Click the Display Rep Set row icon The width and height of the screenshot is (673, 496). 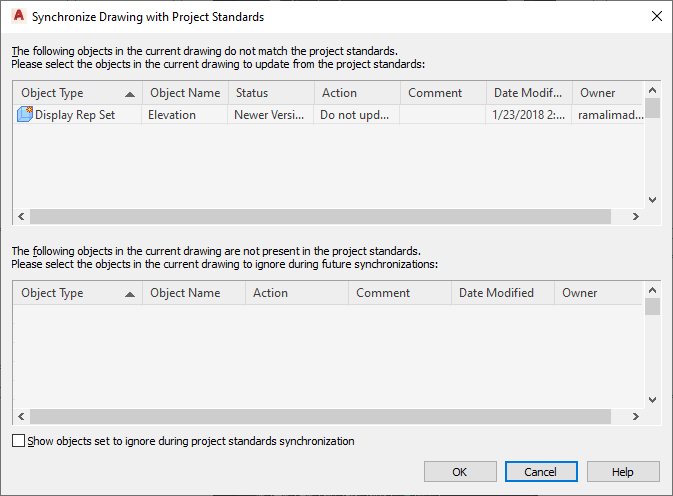tap(25, 115)
